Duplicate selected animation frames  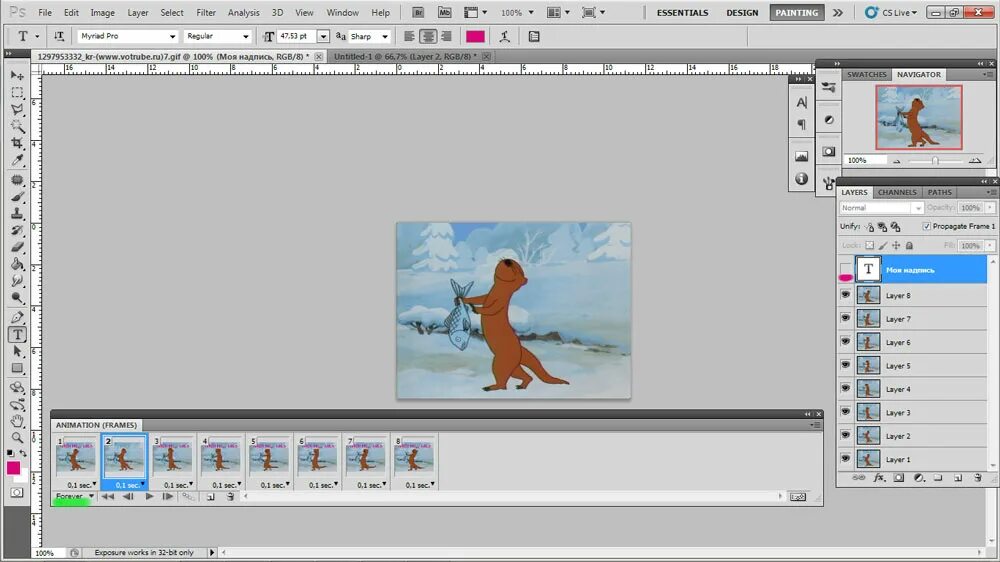click(x=210, y=496)
